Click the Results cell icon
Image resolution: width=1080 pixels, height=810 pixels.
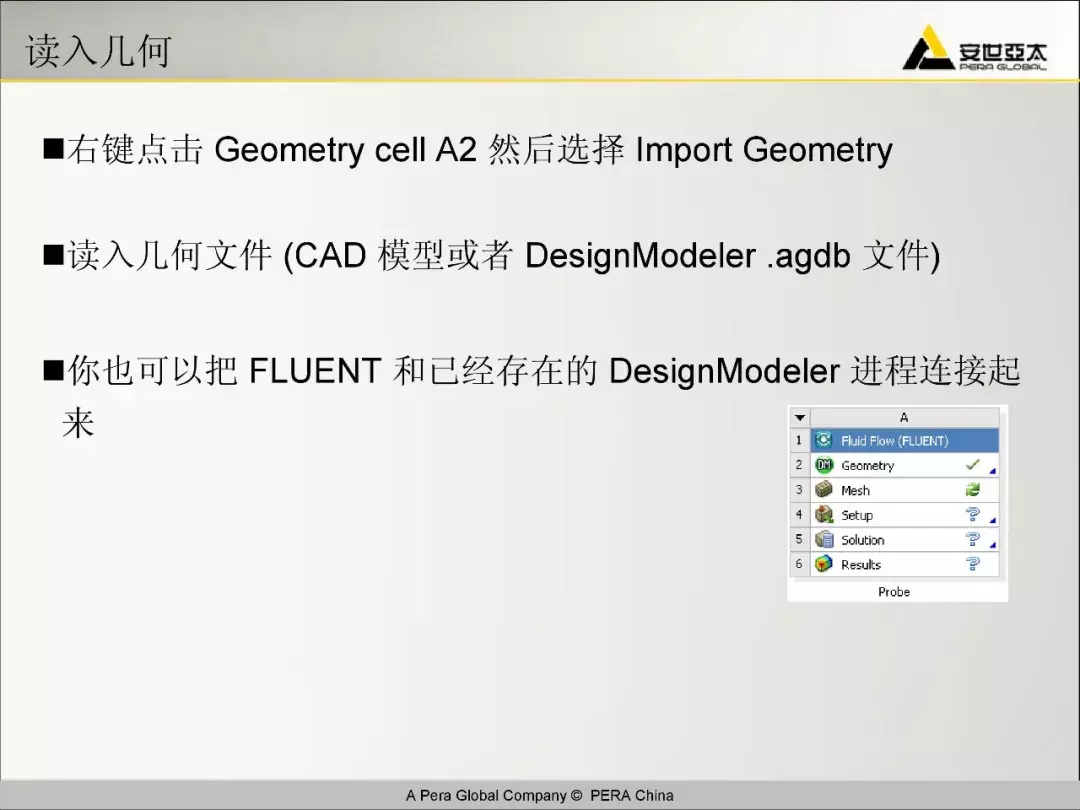click(824, 564)
